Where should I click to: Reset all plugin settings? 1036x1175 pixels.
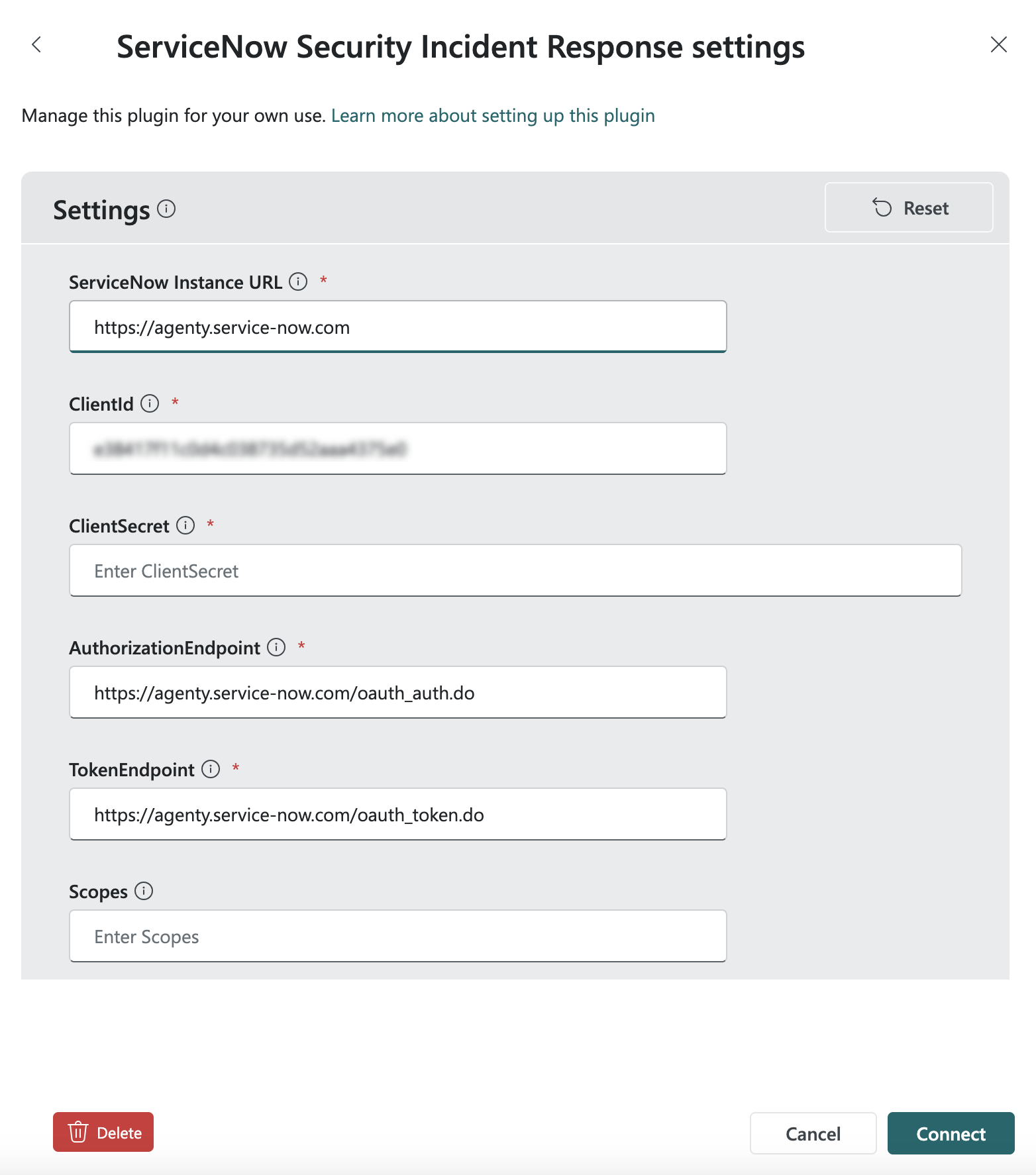tap(908, 207)
